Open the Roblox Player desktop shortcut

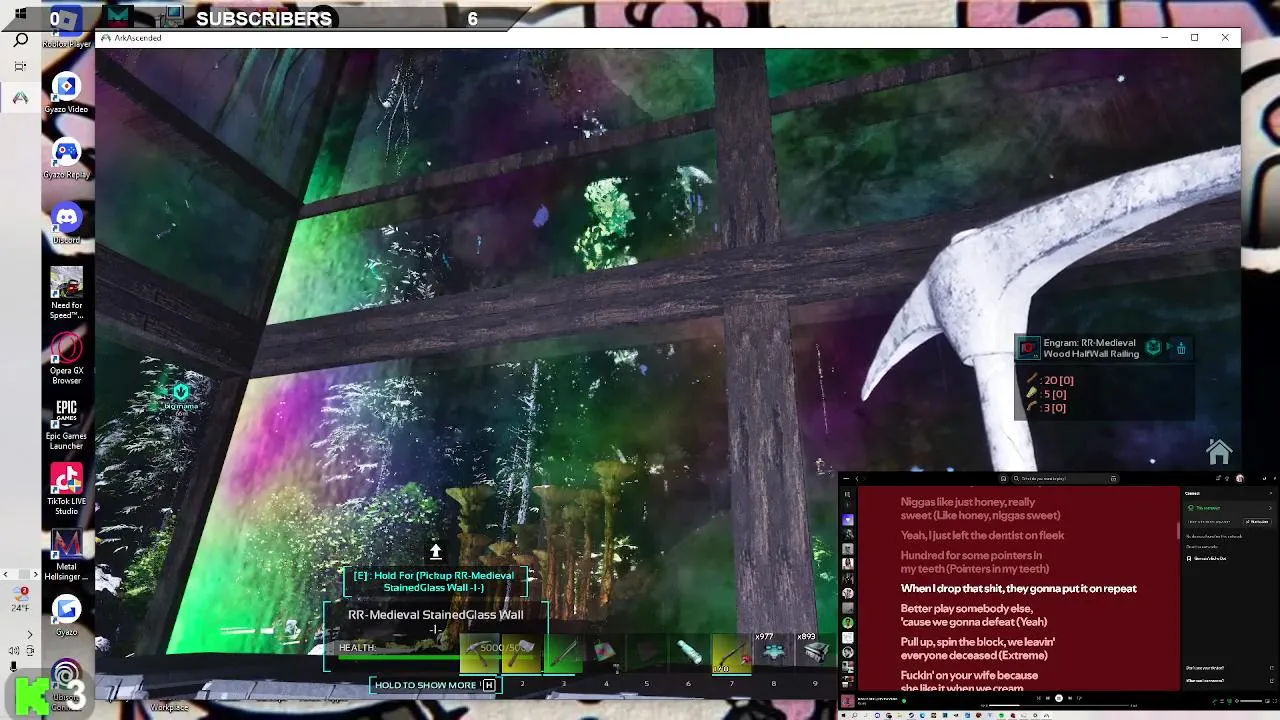pos(66,28)
